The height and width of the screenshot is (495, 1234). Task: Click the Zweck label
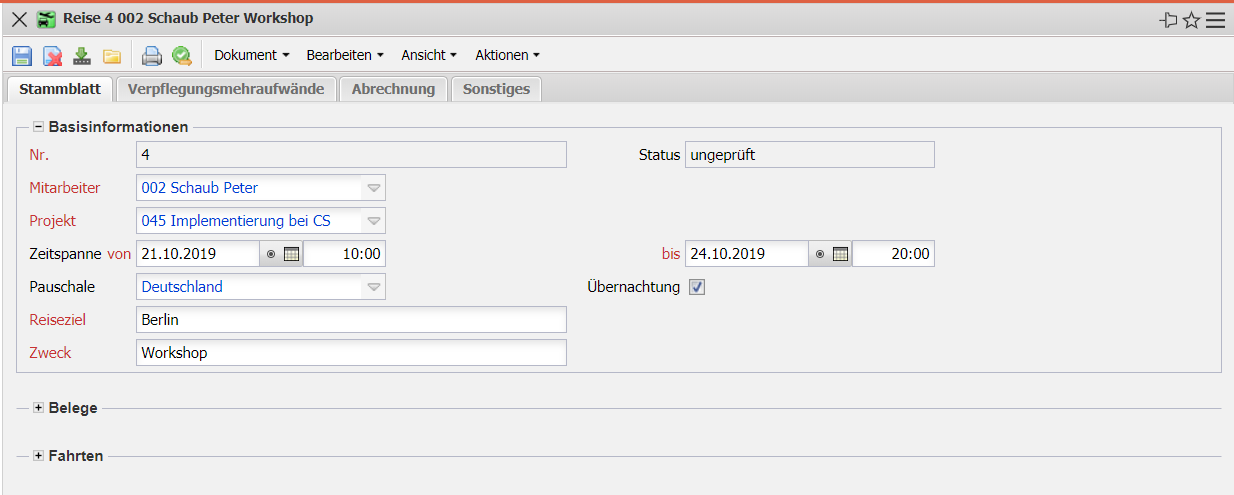pos(51,353)
